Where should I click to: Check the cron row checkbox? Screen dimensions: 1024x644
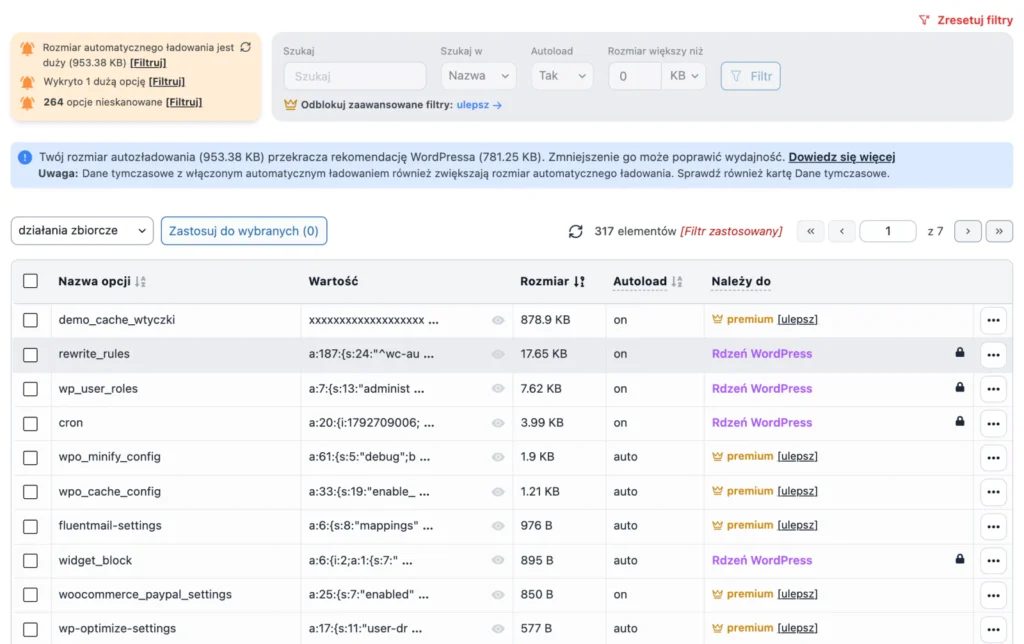31,423
